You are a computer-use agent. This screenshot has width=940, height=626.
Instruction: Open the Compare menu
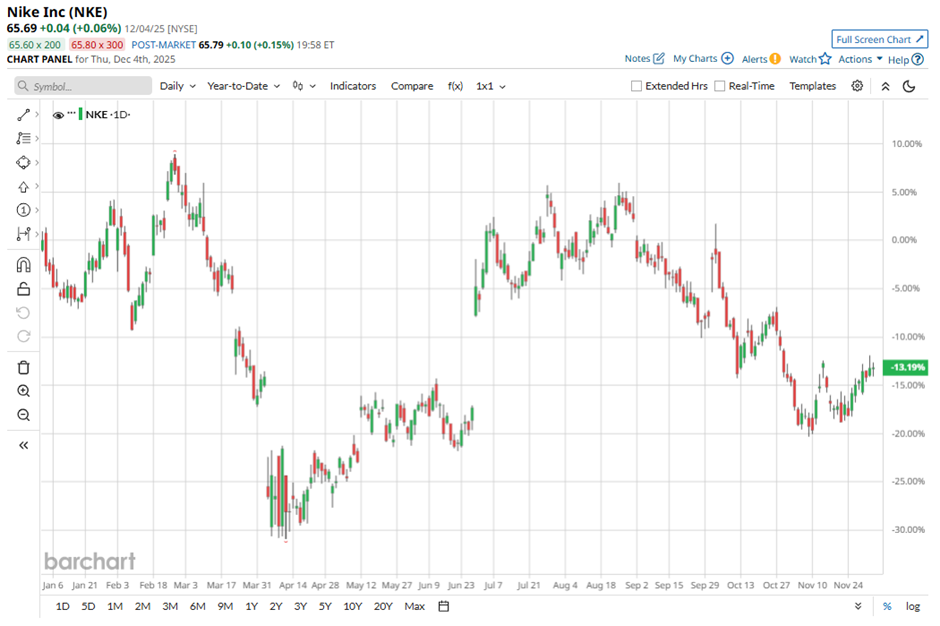[x=412, y=86]
